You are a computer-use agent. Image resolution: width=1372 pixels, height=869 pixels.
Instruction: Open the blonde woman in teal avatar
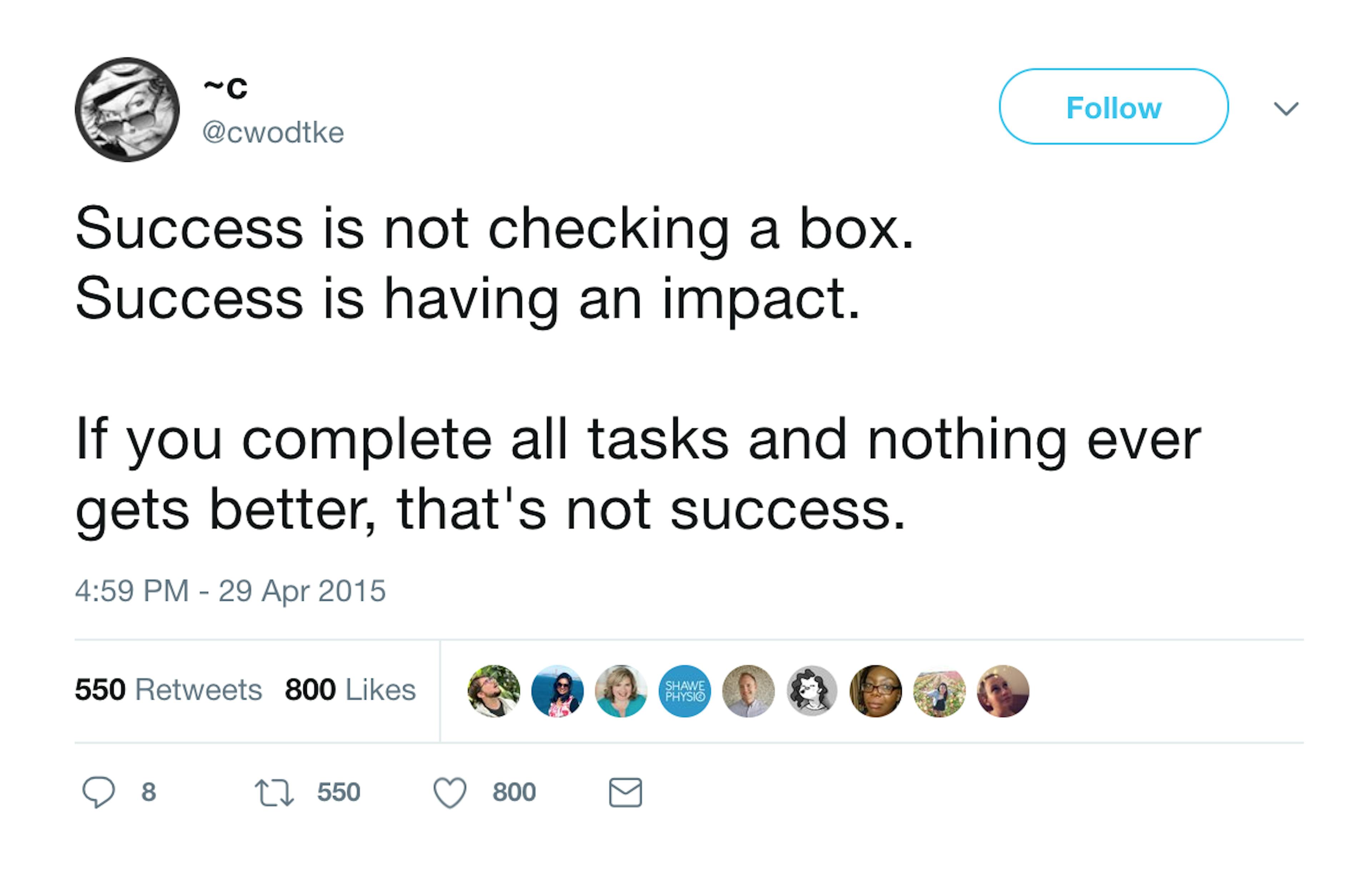621,691
